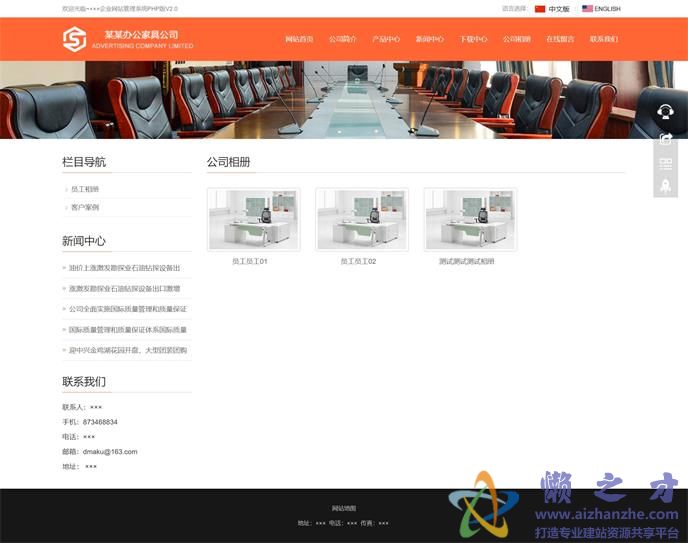Select 员工相册 in sidebar navigation
The image size is (688, 543).
pyautogui.click(x=85, y=189)
